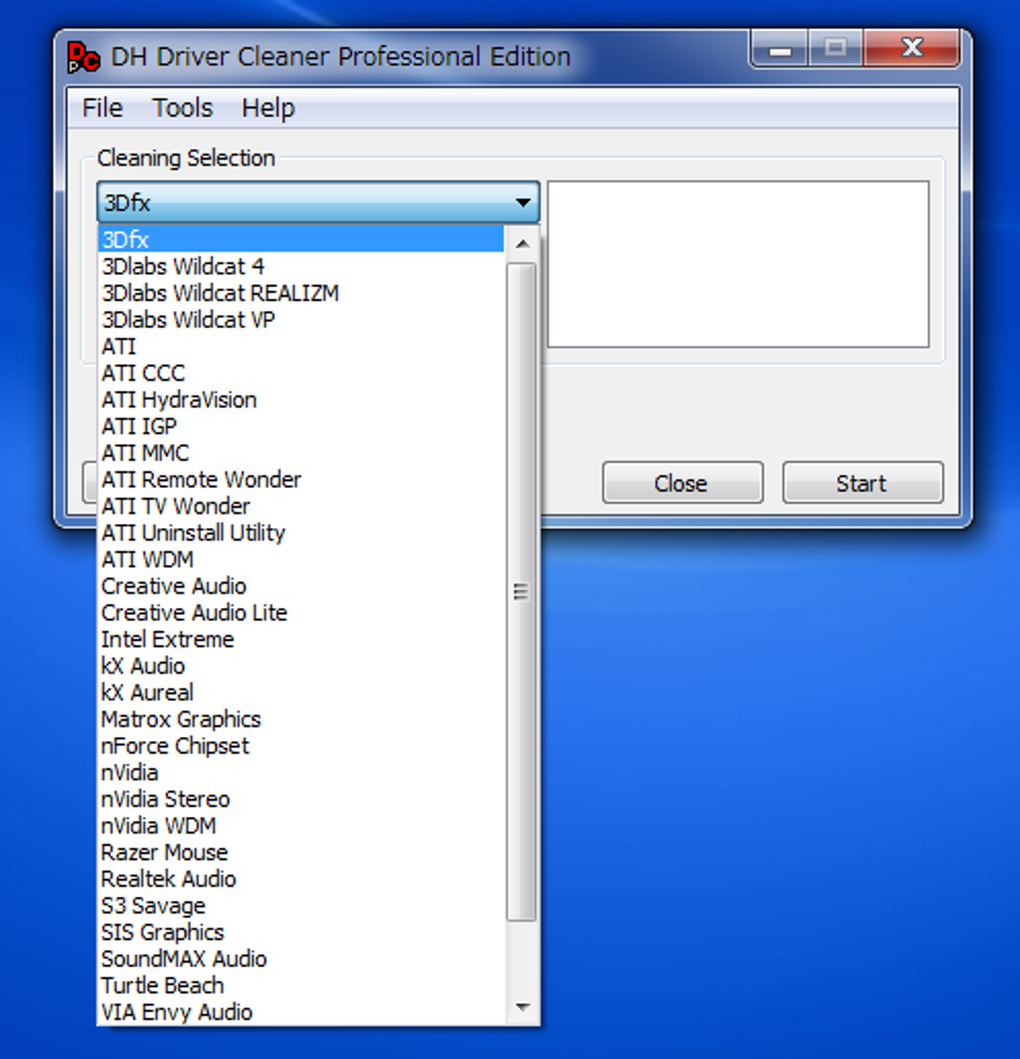Select S3 Savage
The width and height of the screenshot is (1020, 1059).
301,906
